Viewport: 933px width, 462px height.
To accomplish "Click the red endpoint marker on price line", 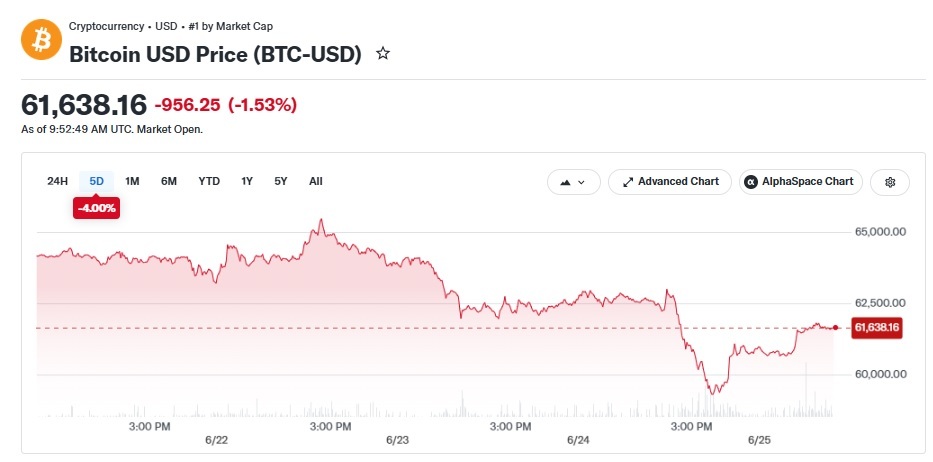I will coord(835,327).
